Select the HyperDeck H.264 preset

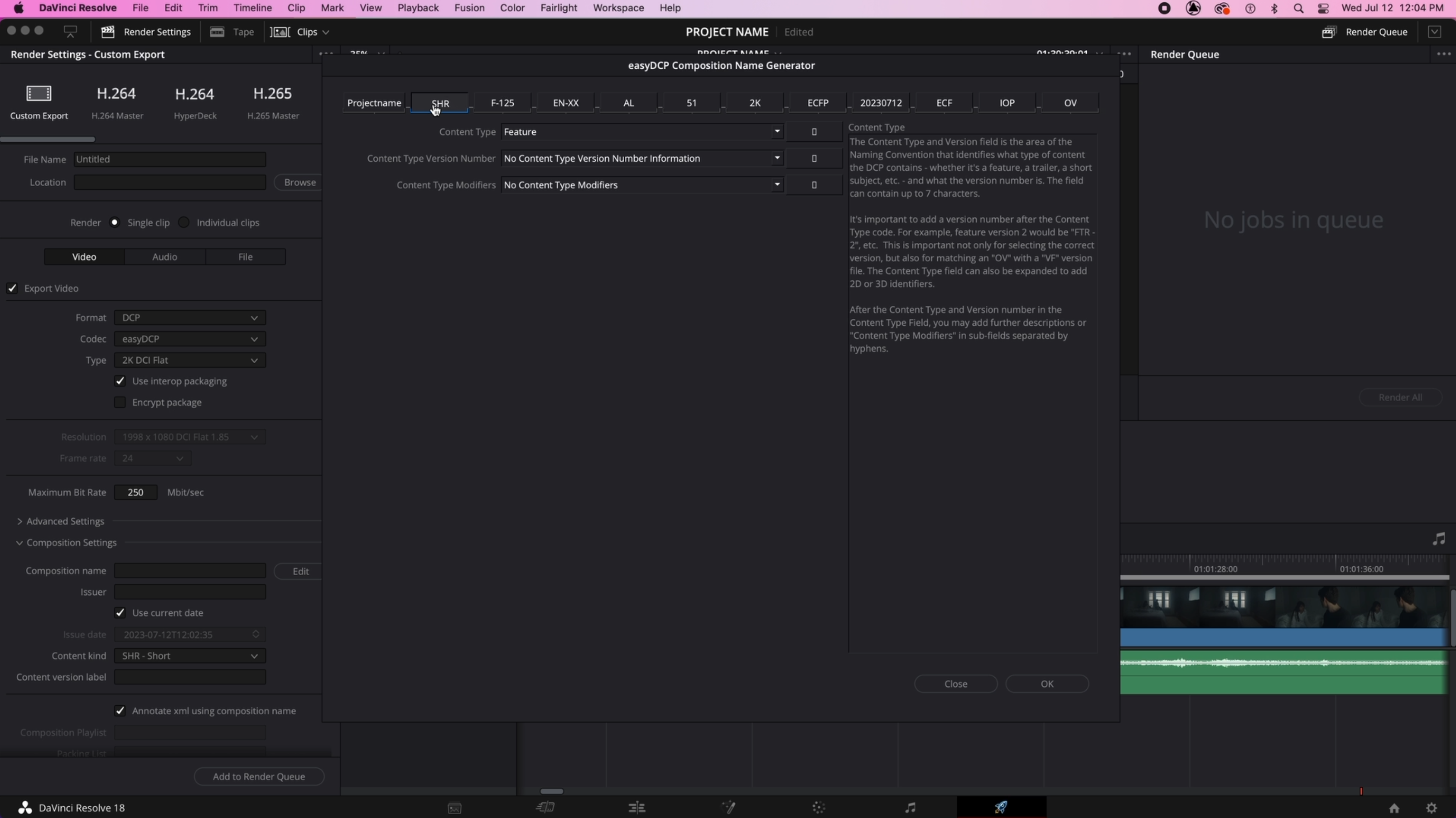195,102
